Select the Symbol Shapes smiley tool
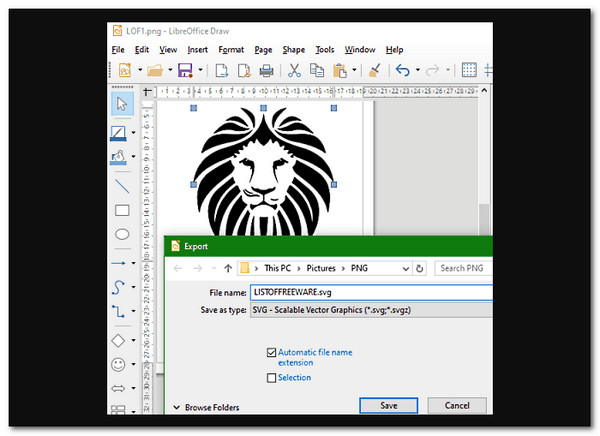 pos(118,364)
